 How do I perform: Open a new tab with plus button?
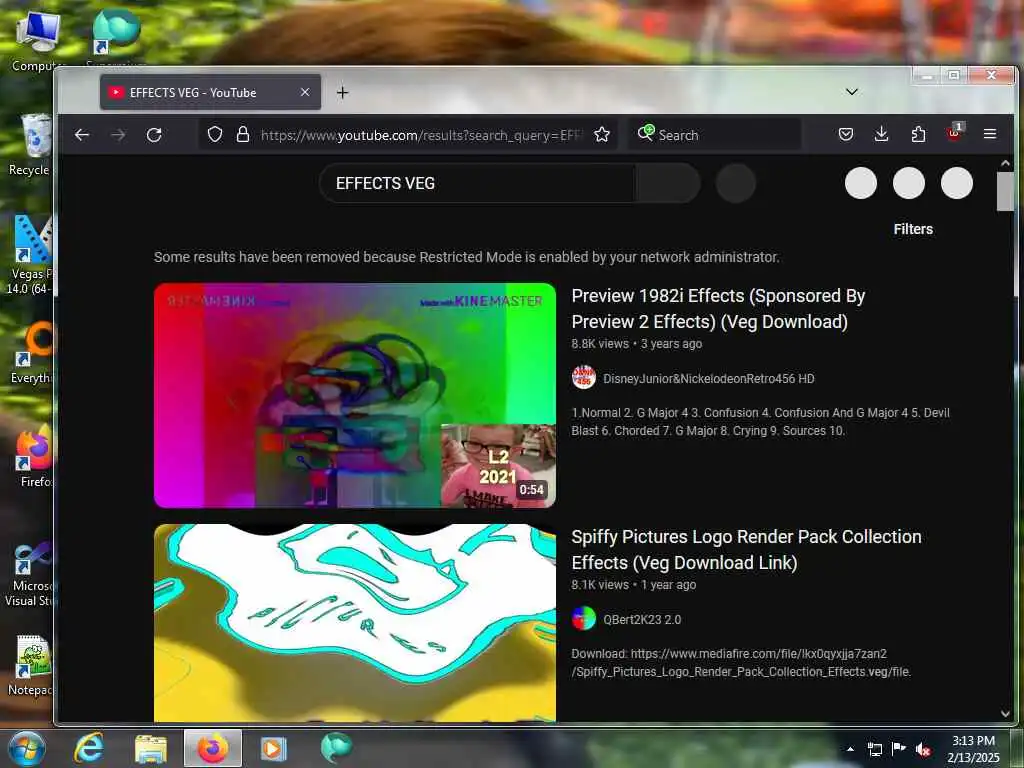tap(342, 93)
